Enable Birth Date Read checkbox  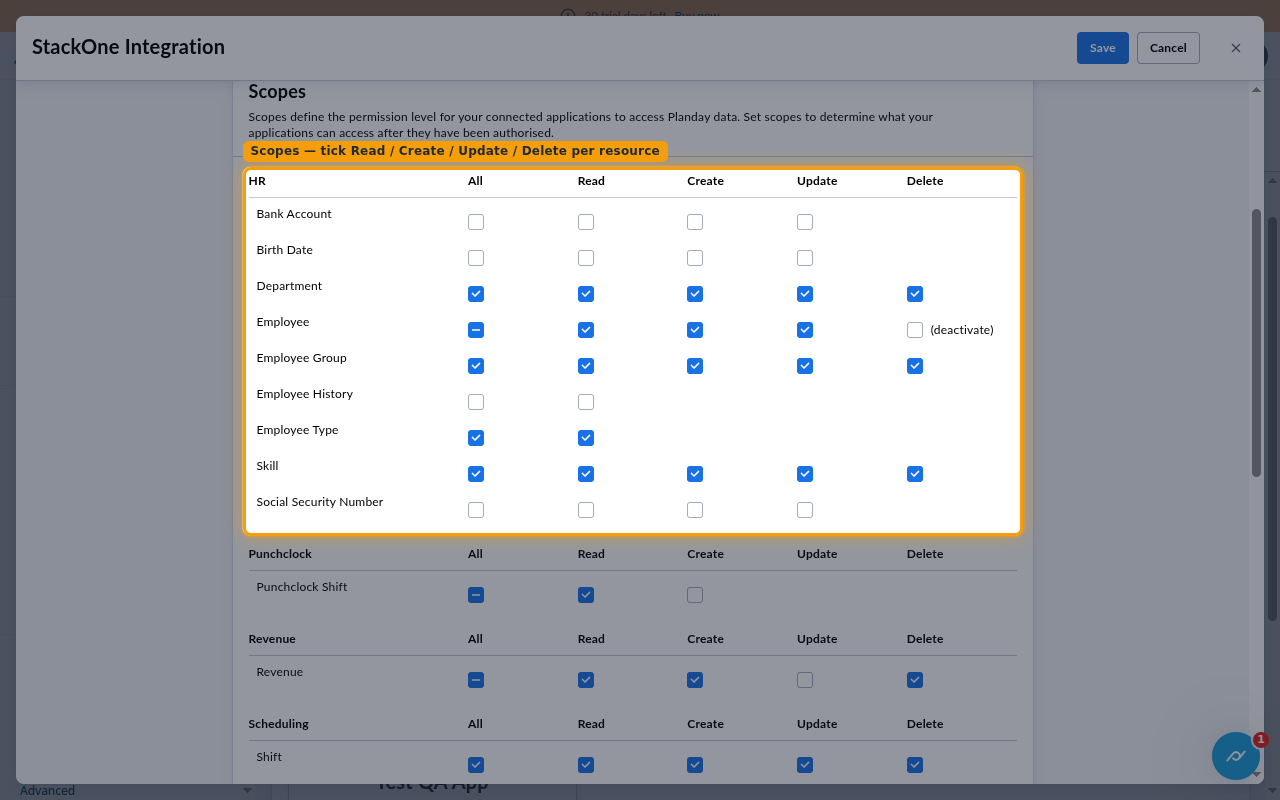pyautogui.click(x=586, y=258)
